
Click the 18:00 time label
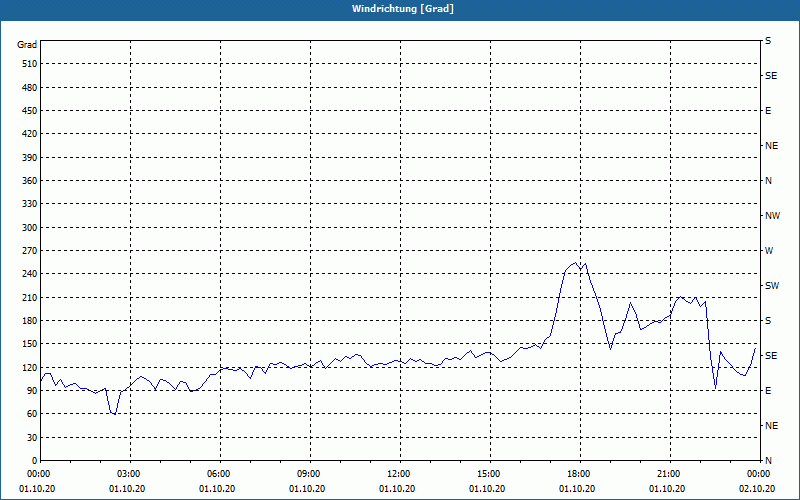pyautogui.click(x=581, y=473)
